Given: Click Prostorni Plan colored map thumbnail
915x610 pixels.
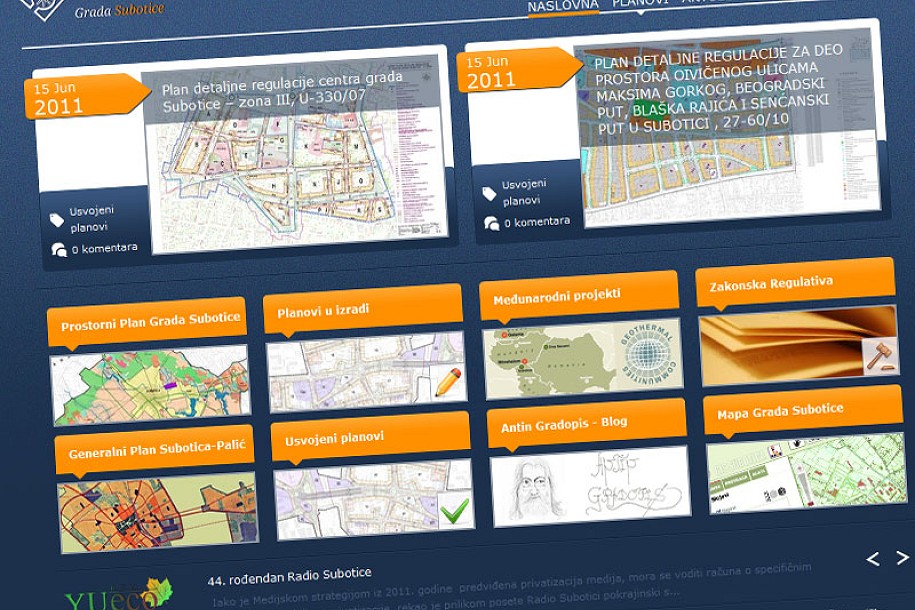Looking at the screenshot, I should (151, 385).
